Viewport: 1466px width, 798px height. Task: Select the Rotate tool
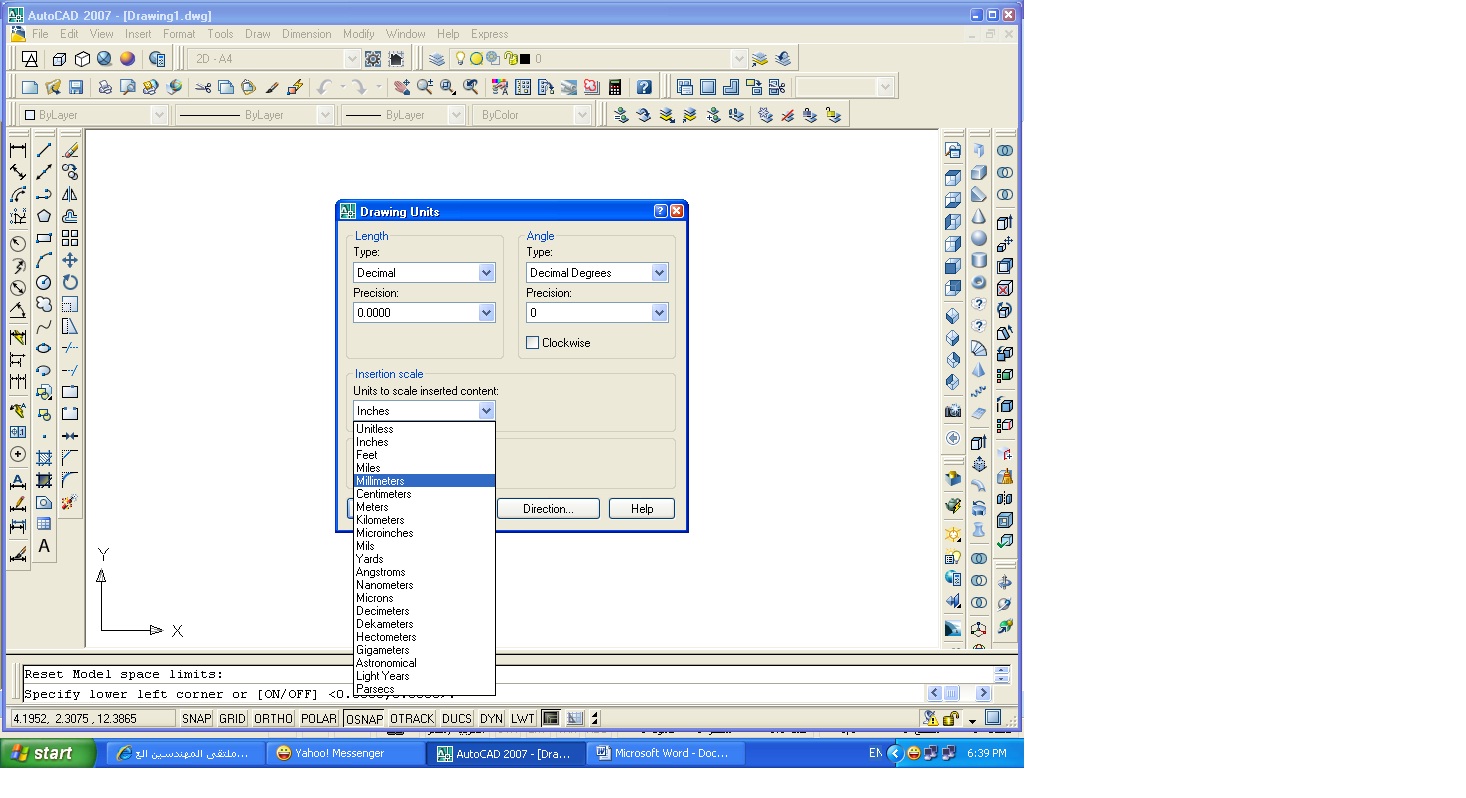coord(70,282)
